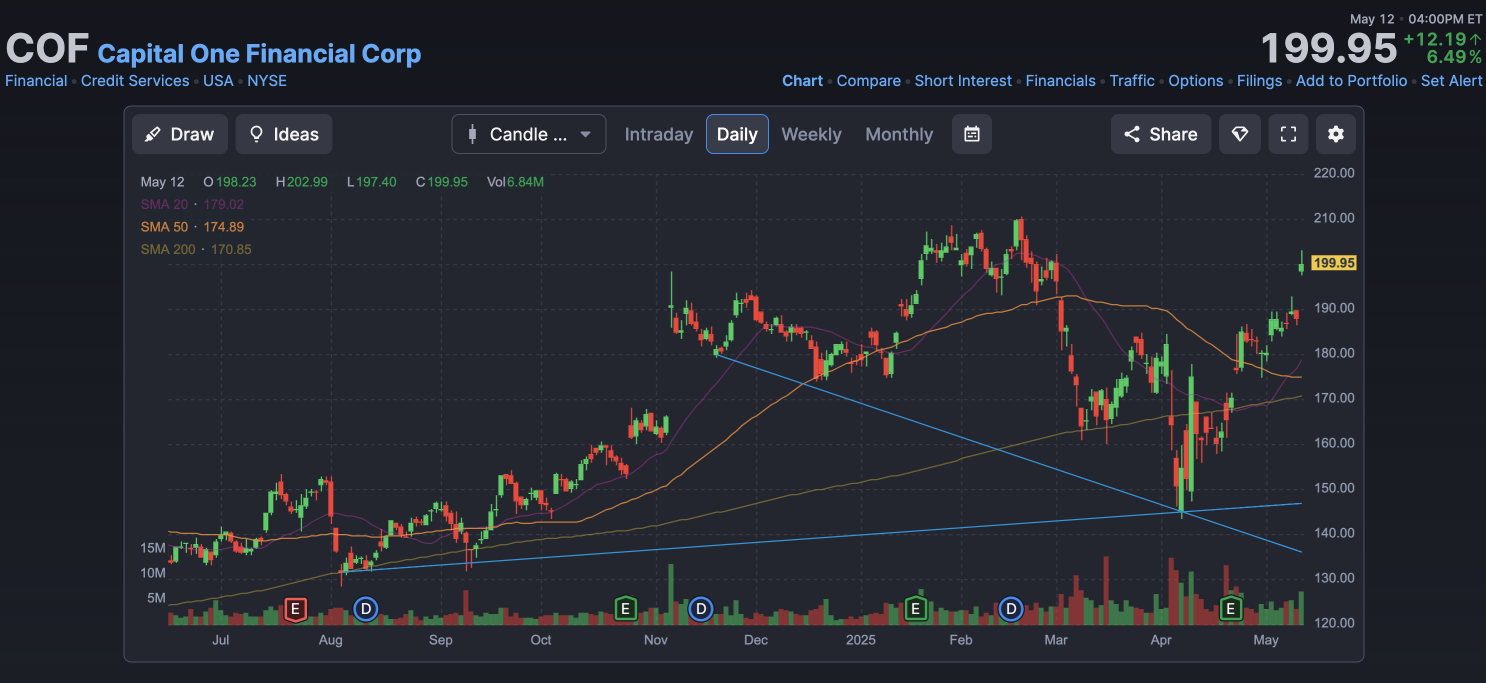
Task: Click the 6.49% percent change value
Action: [1454, 57]
